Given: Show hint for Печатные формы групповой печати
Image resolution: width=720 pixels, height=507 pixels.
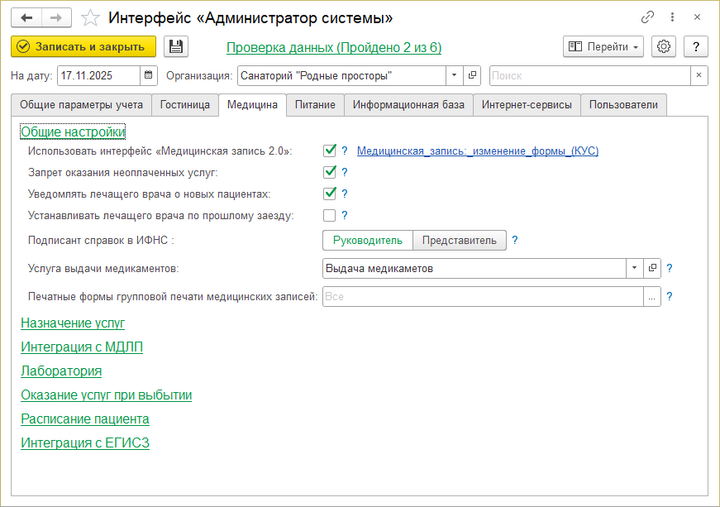Looking at the screenshot, I should [x=669, y=297].
